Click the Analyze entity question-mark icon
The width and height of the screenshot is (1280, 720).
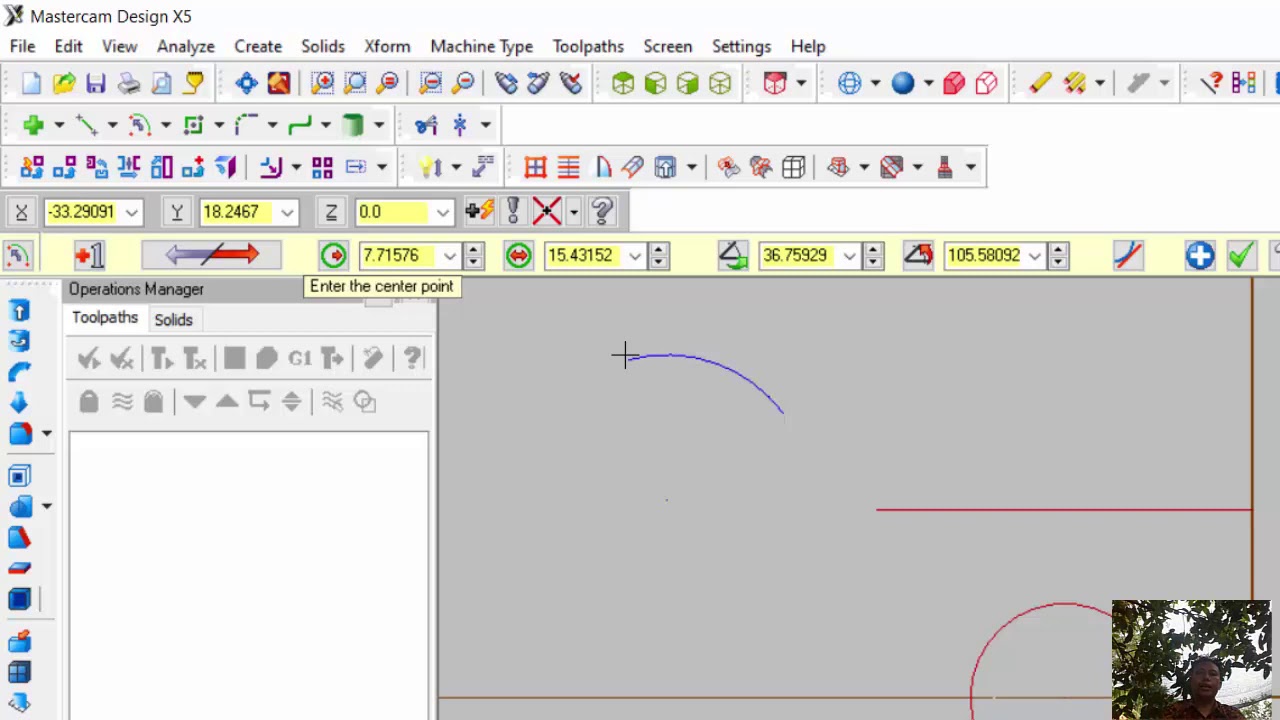(x=1211, y=83)
